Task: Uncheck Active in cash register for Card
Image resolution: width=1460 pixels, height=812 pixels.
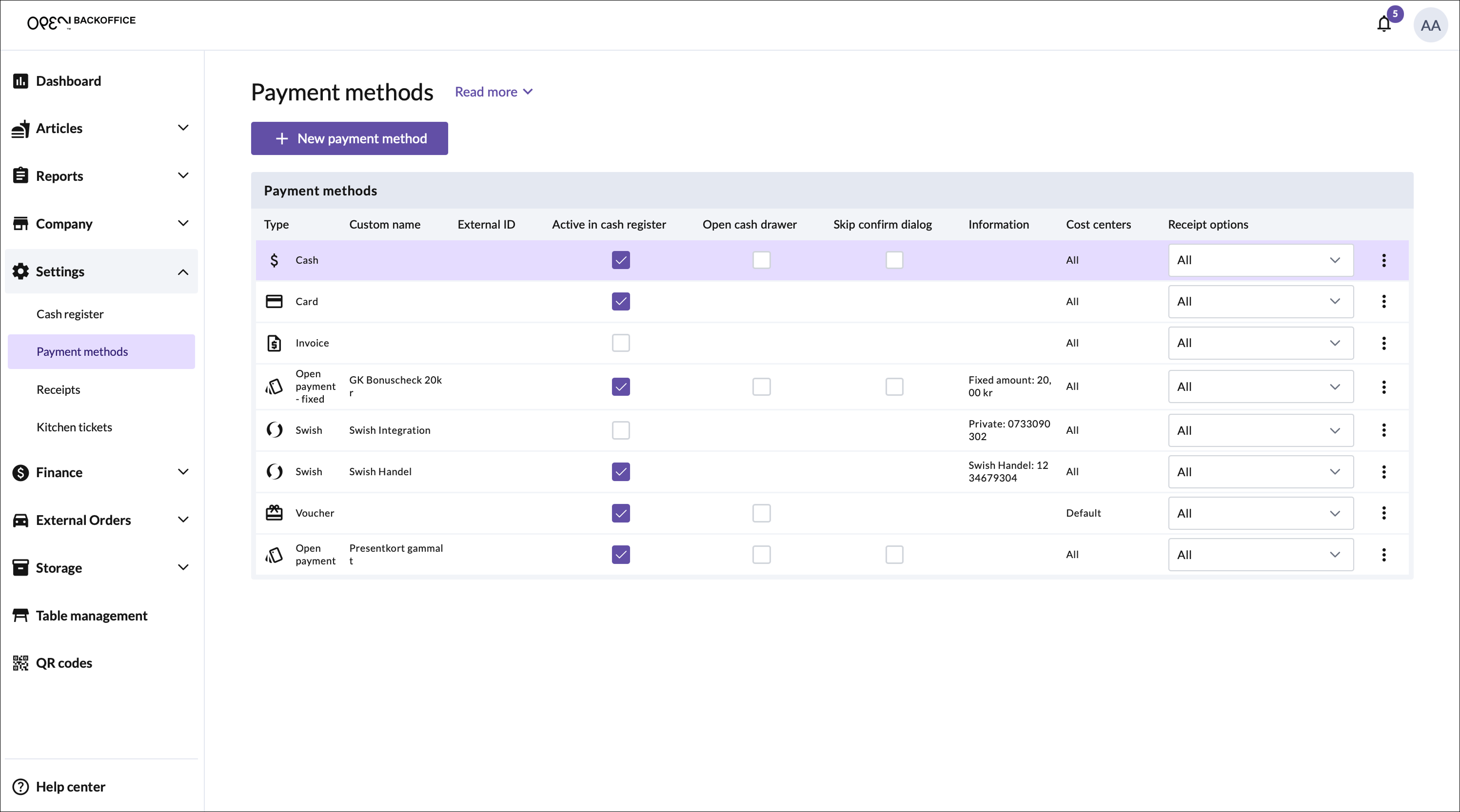Action: (621, 302)
